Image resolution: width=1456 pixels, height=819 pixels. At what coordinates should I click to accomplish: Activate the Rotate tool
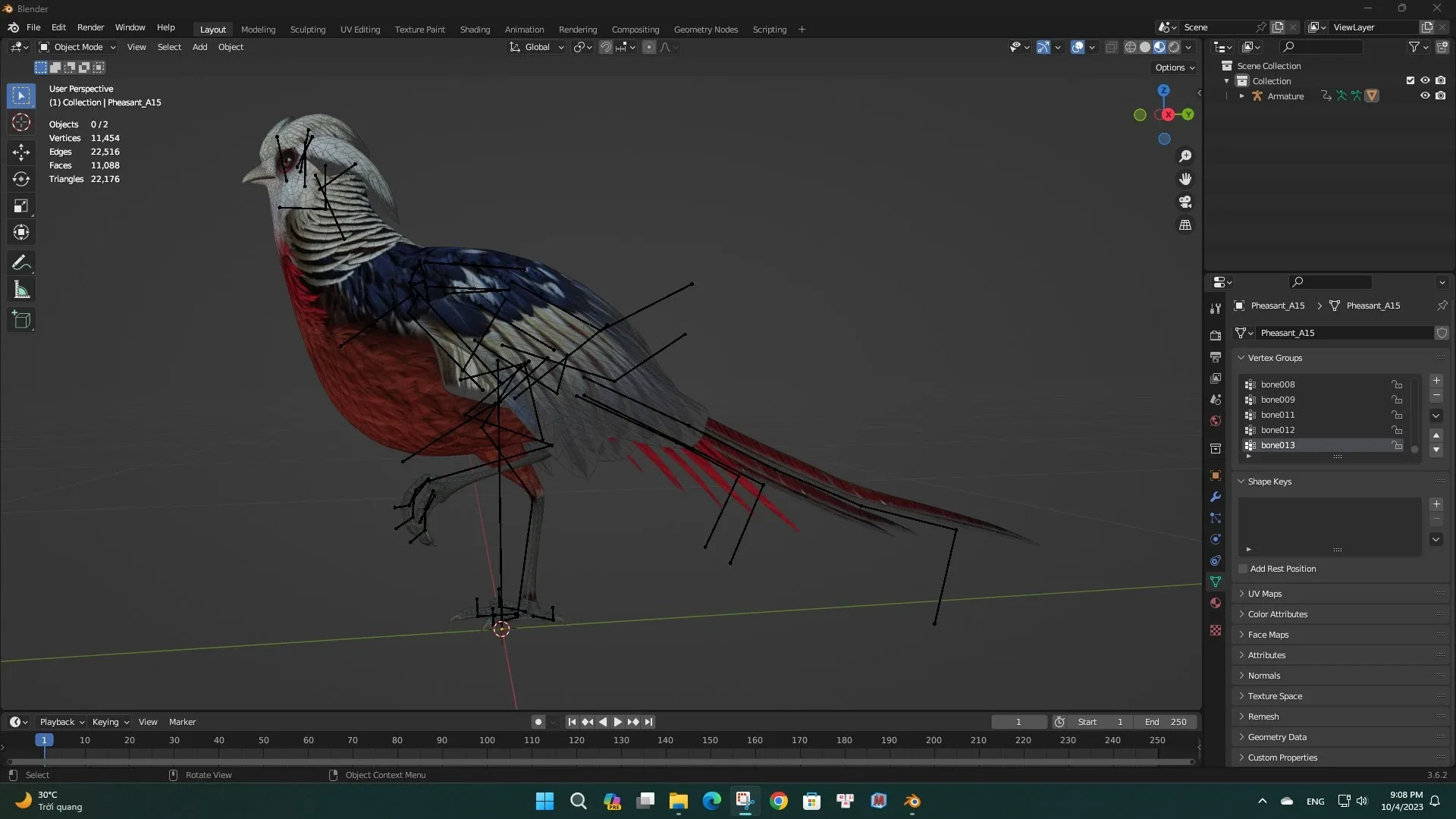click(x=21, y=179)
